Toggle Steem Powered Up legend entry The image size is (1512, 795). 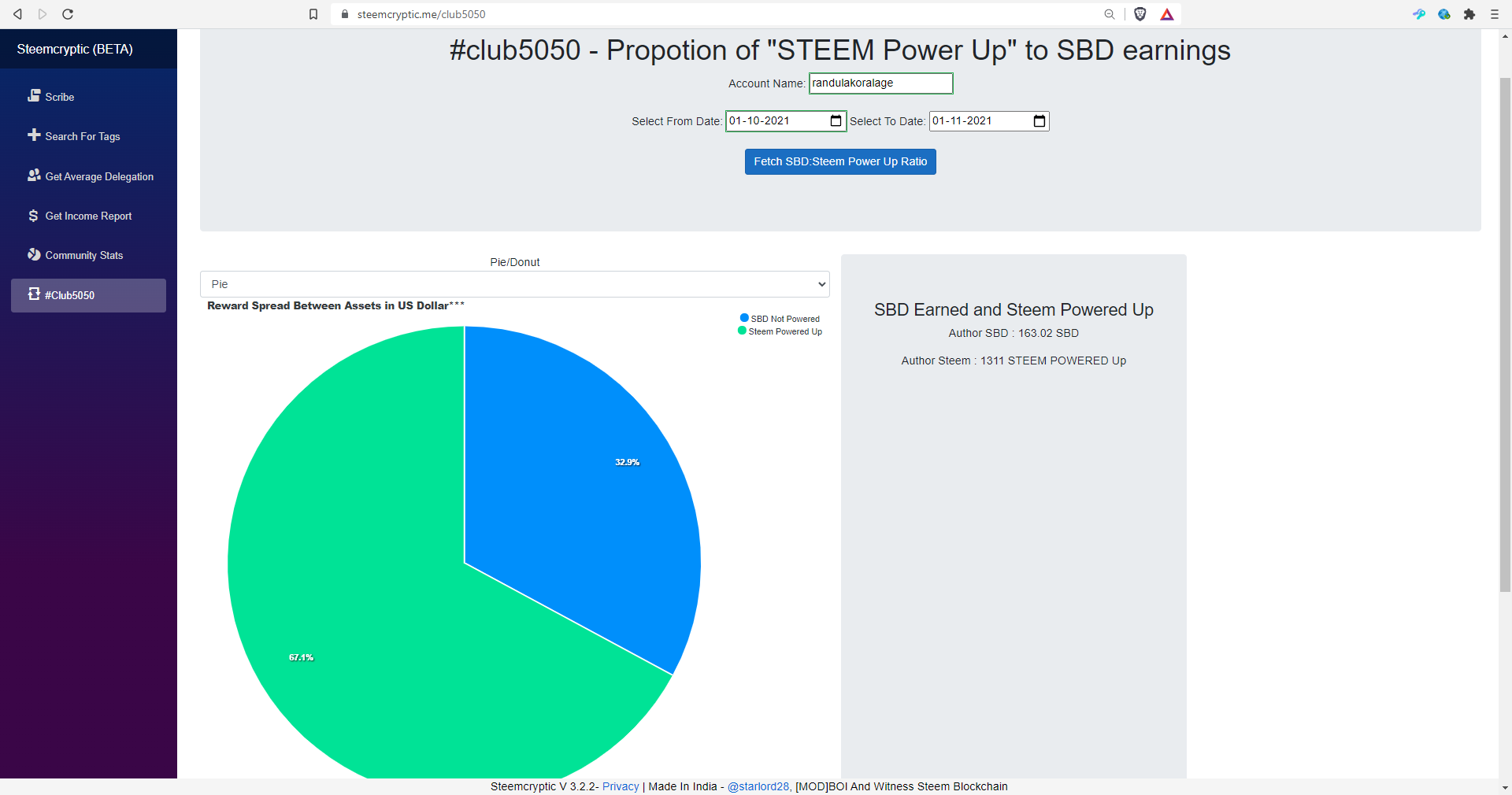[780, 331]
